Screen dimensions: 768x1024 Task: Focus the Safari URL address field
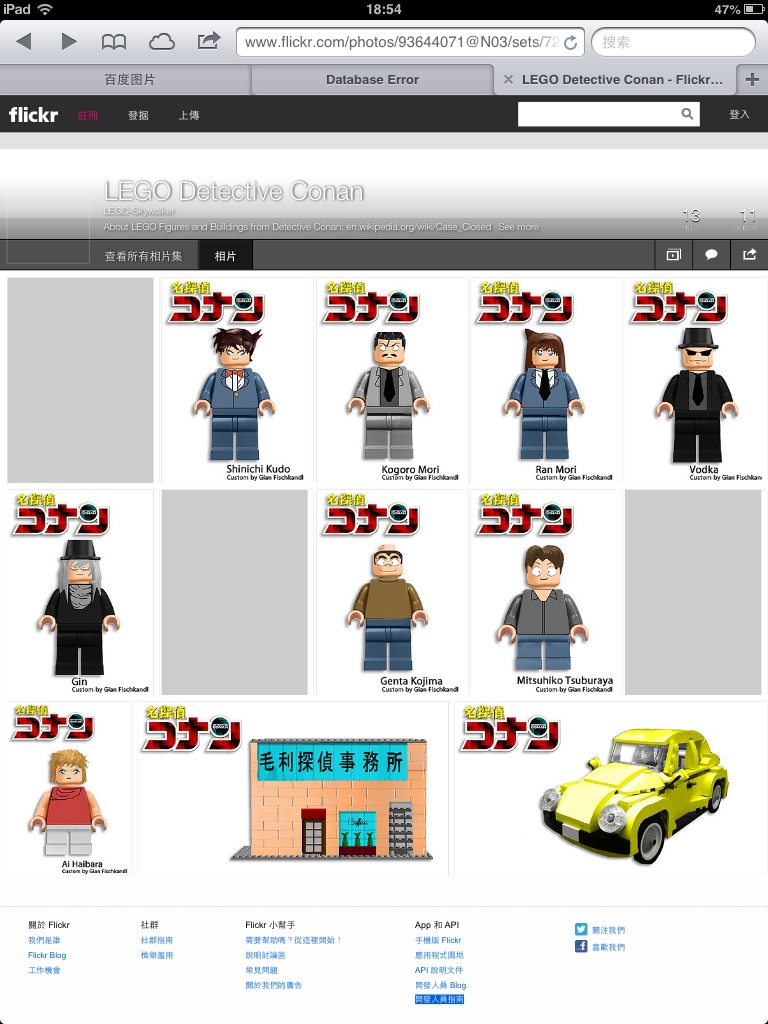pos(411,42)
